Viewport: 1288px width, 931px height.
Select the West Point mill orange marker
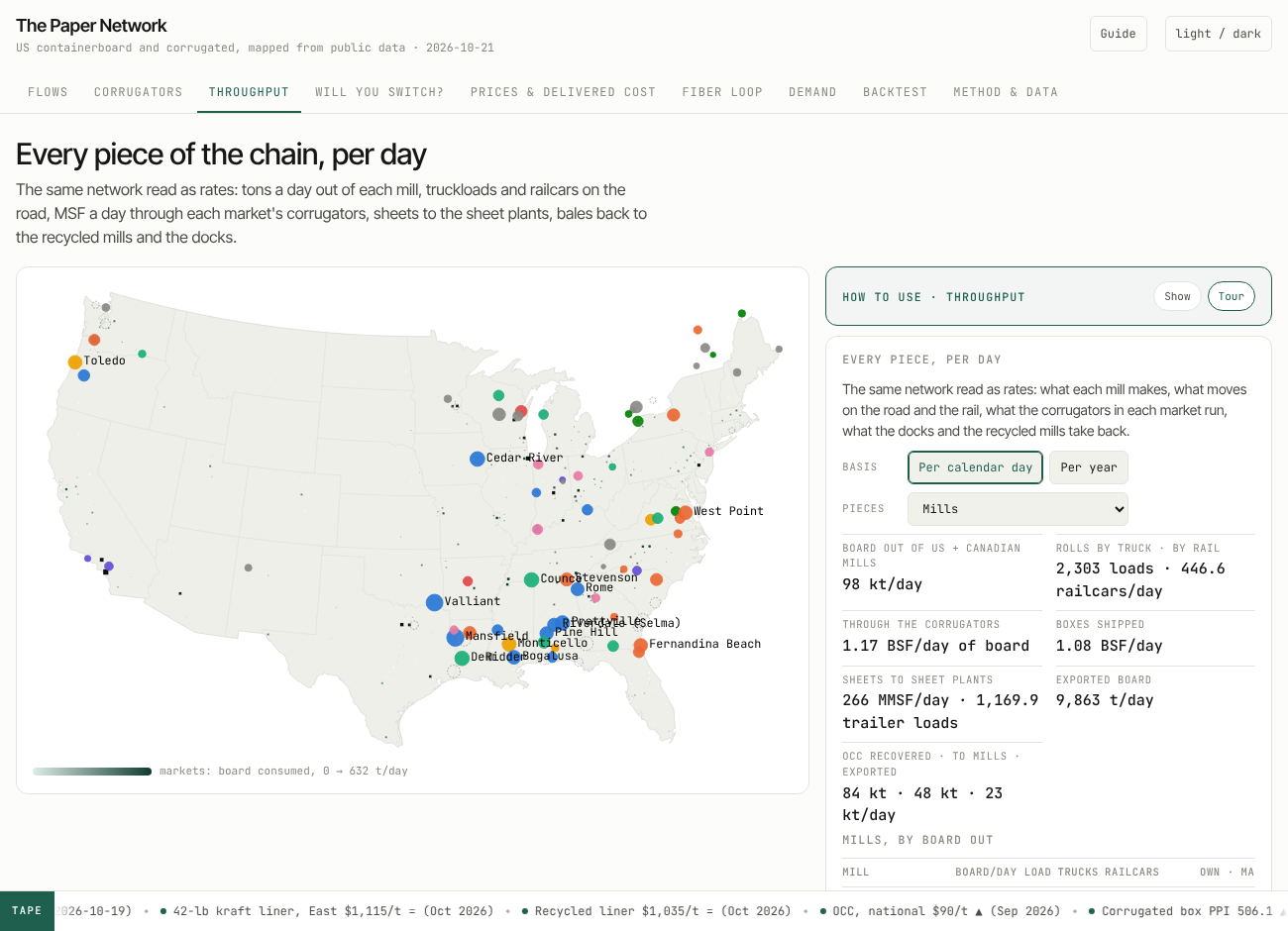click(685, 513)
